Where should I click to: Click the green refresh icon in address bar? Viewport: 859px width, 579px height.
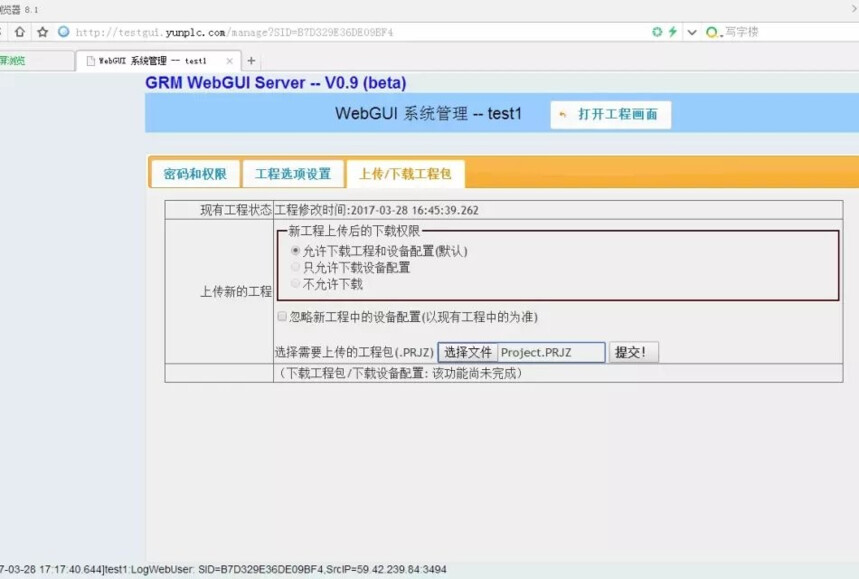(657, 32)
